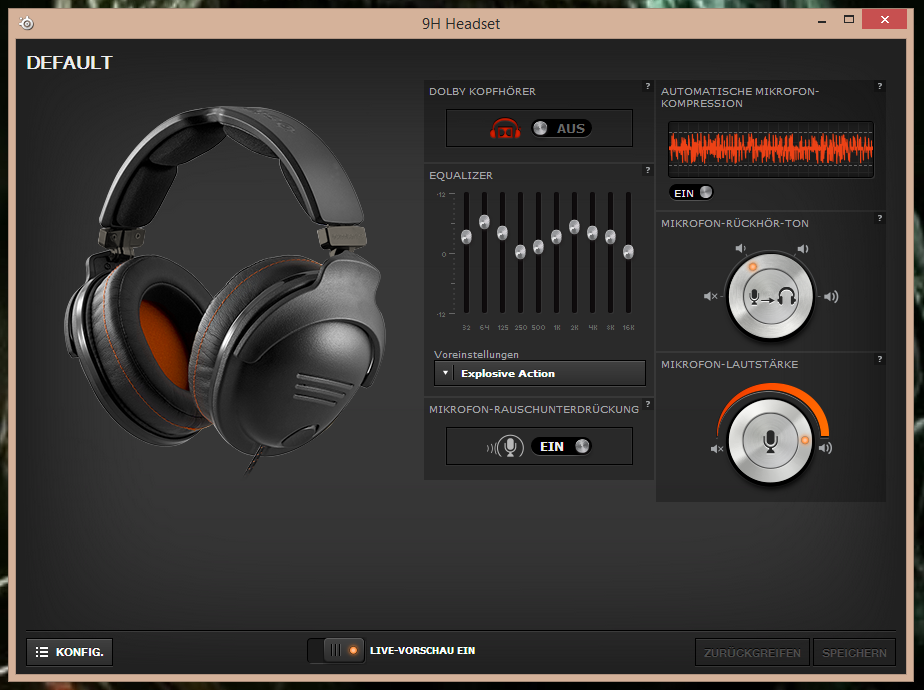The height and width of the screenshot is (690, 924).
Task: Click the 9H headset product image
Action: click(226, 289)
